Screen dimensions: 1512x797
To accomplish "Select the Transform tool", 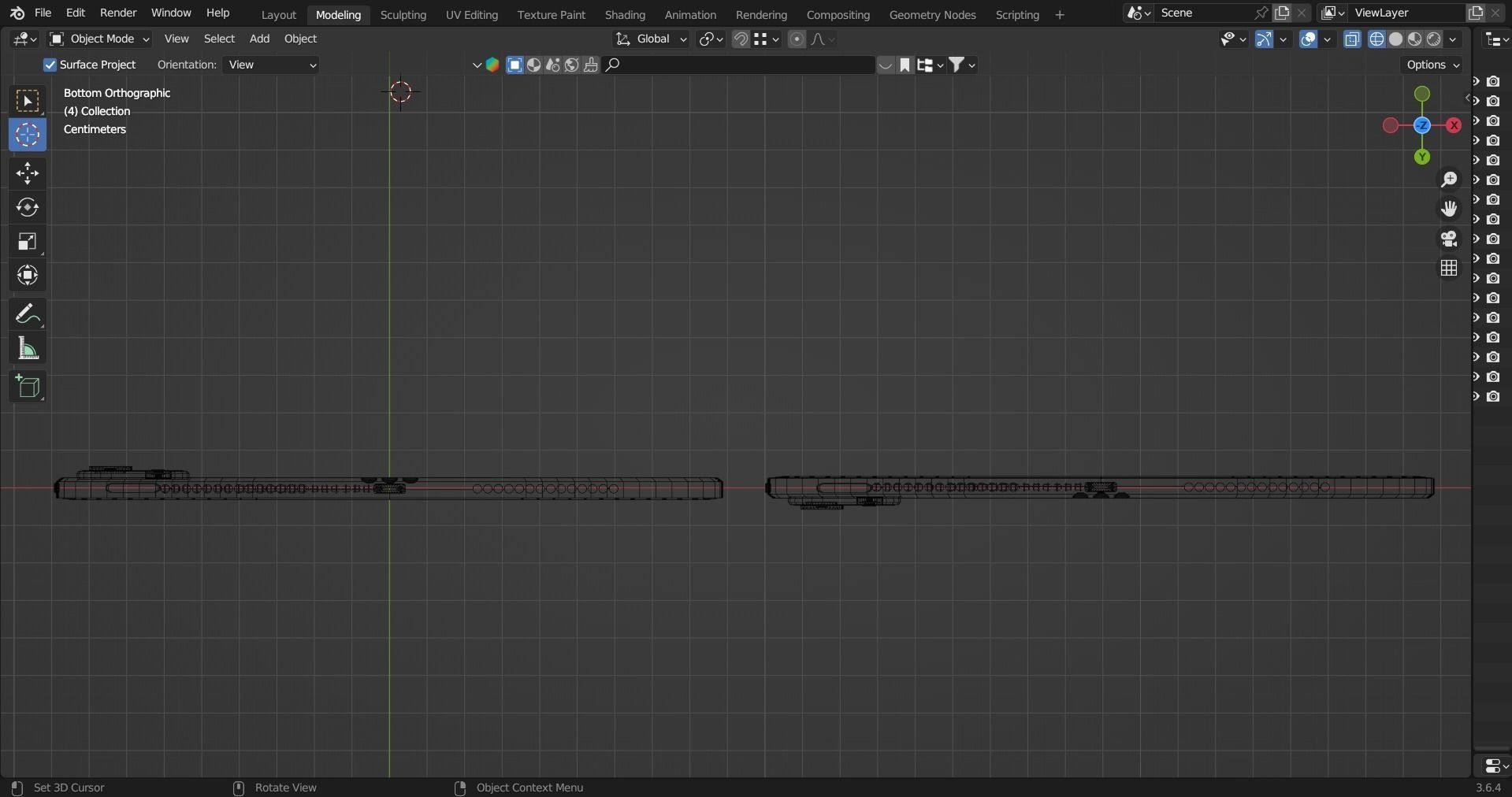I will coord(28,275).
